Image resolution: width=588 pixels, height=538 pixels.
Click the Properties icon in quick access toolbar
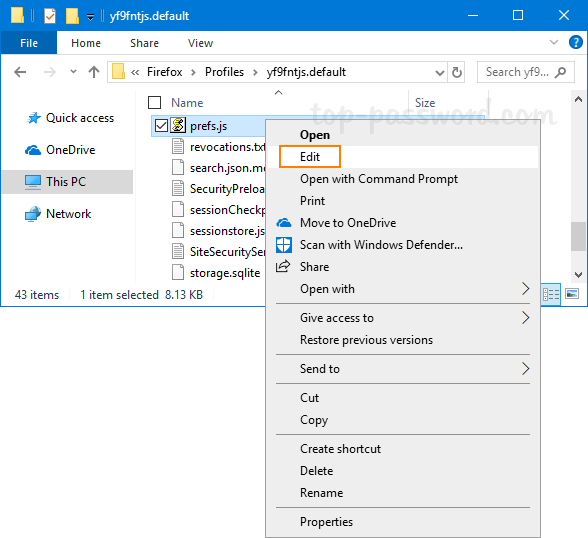(50, 16)
